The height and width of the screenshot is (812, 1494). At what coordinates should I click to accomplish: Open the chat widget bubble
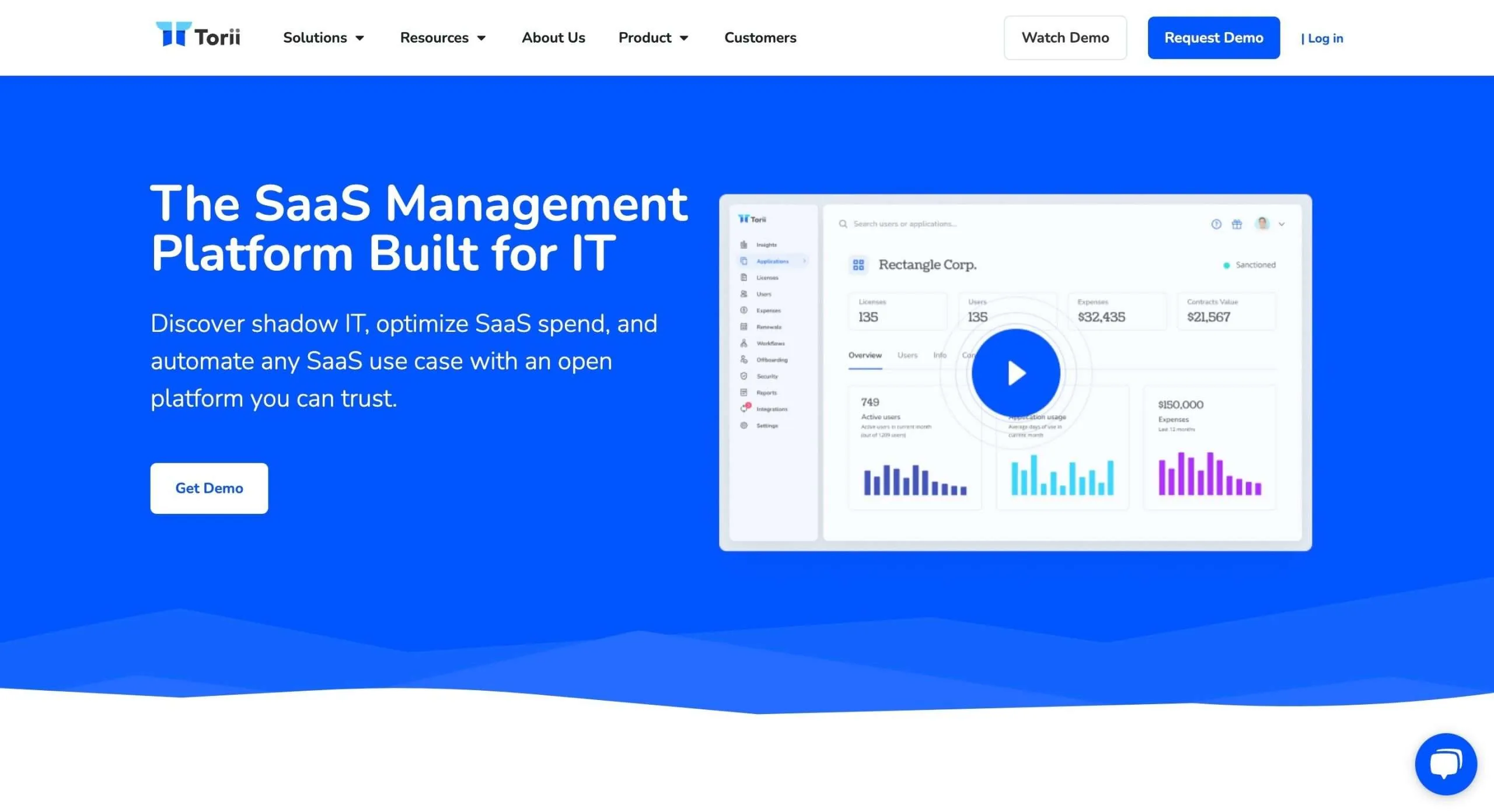point(1446,764)
